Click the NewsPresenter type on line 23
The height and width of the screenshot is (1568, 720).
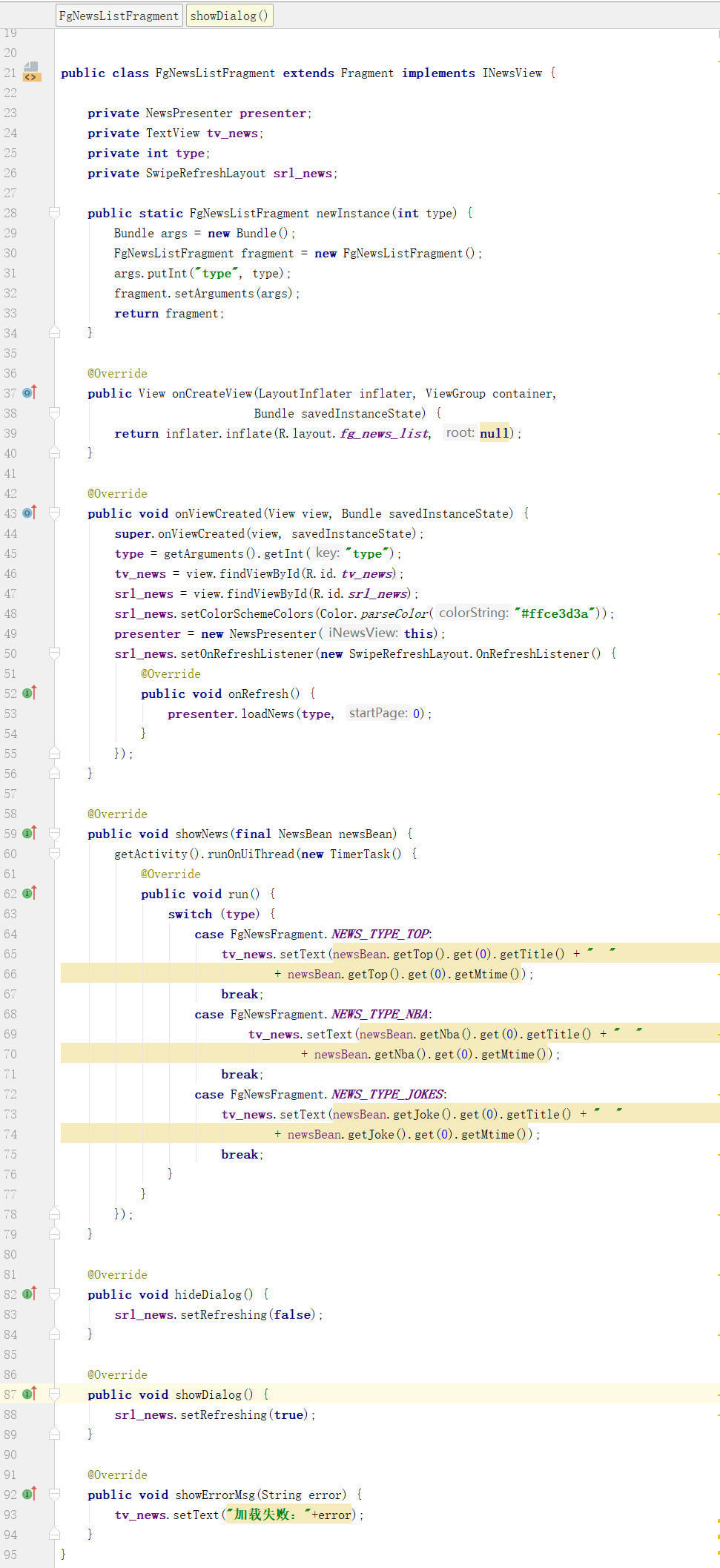pos(188,113)
